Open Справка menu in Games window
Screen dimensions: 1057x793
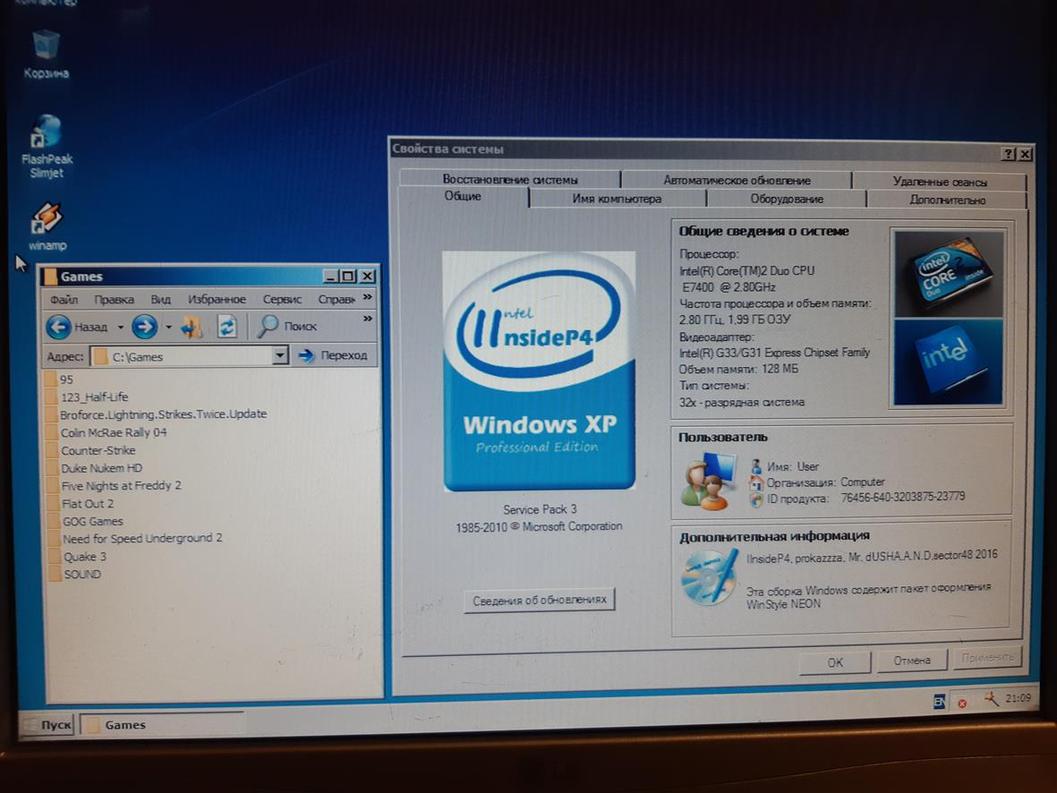click(336, 299)
